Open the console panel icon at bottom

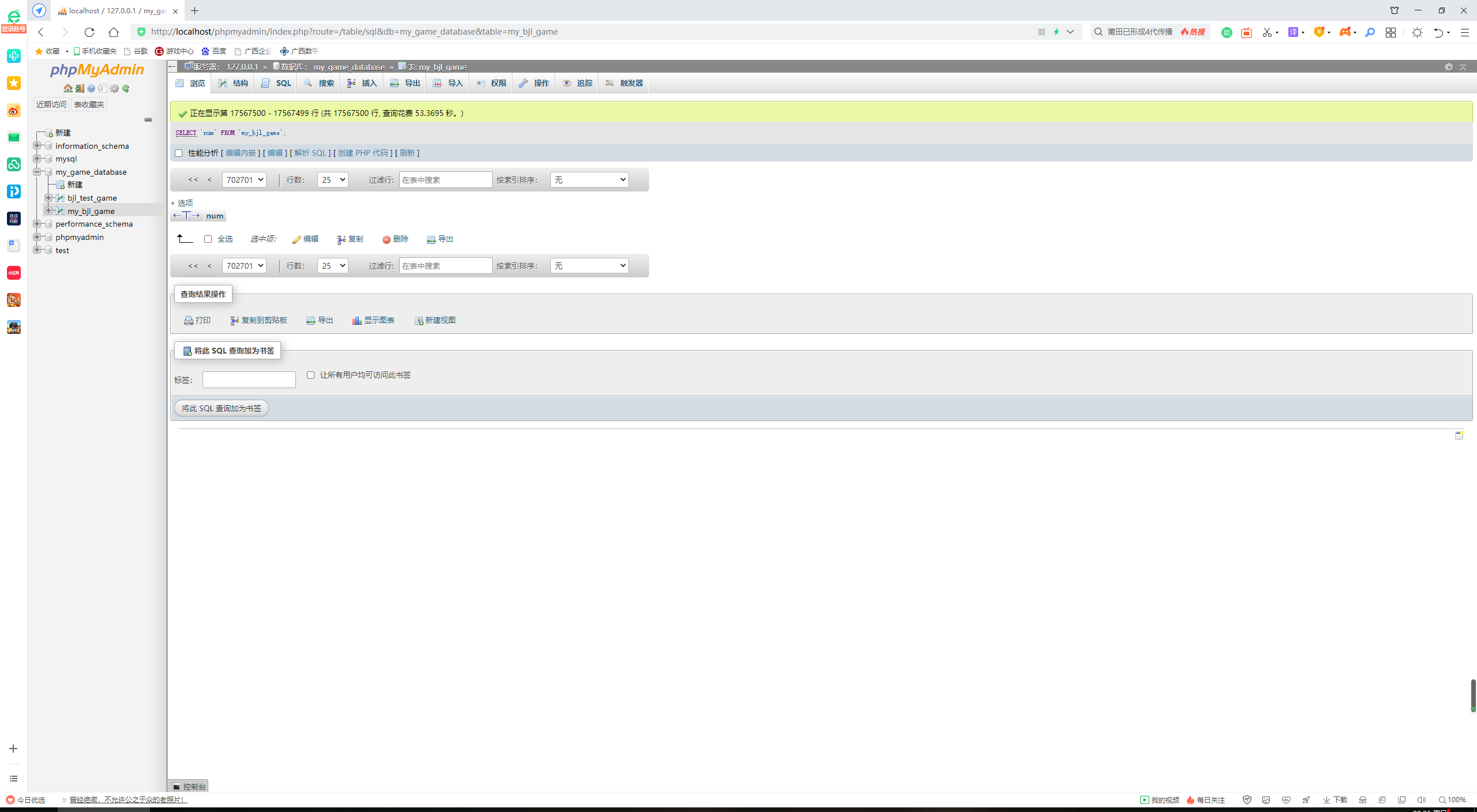pos(177,787)
